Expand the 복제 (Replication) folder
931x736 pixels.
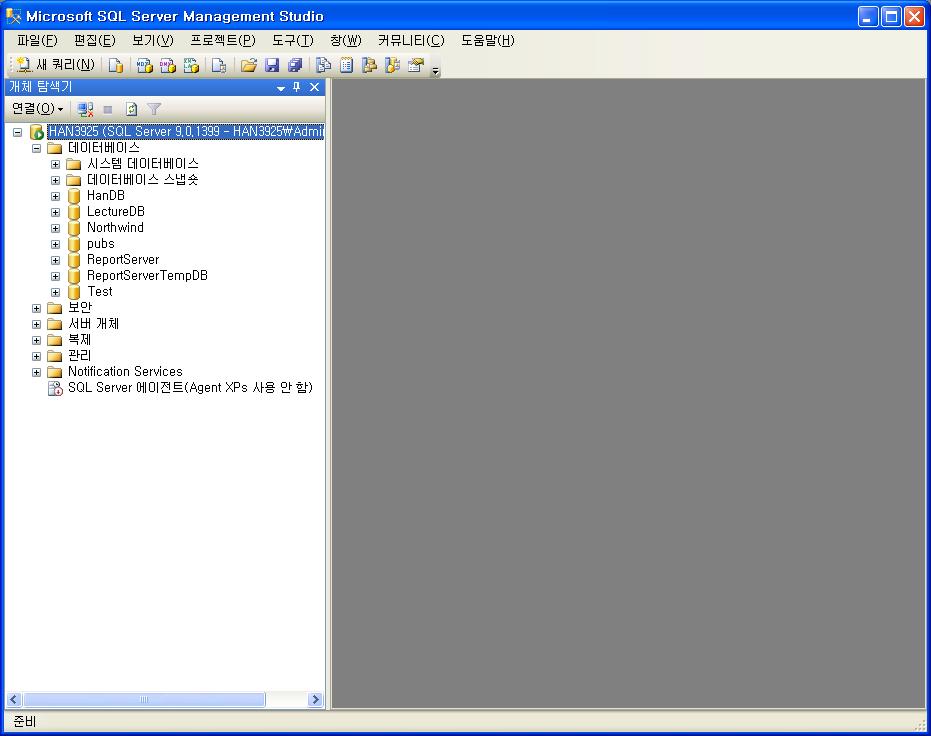pyautogui.click(x=36, y=341)
